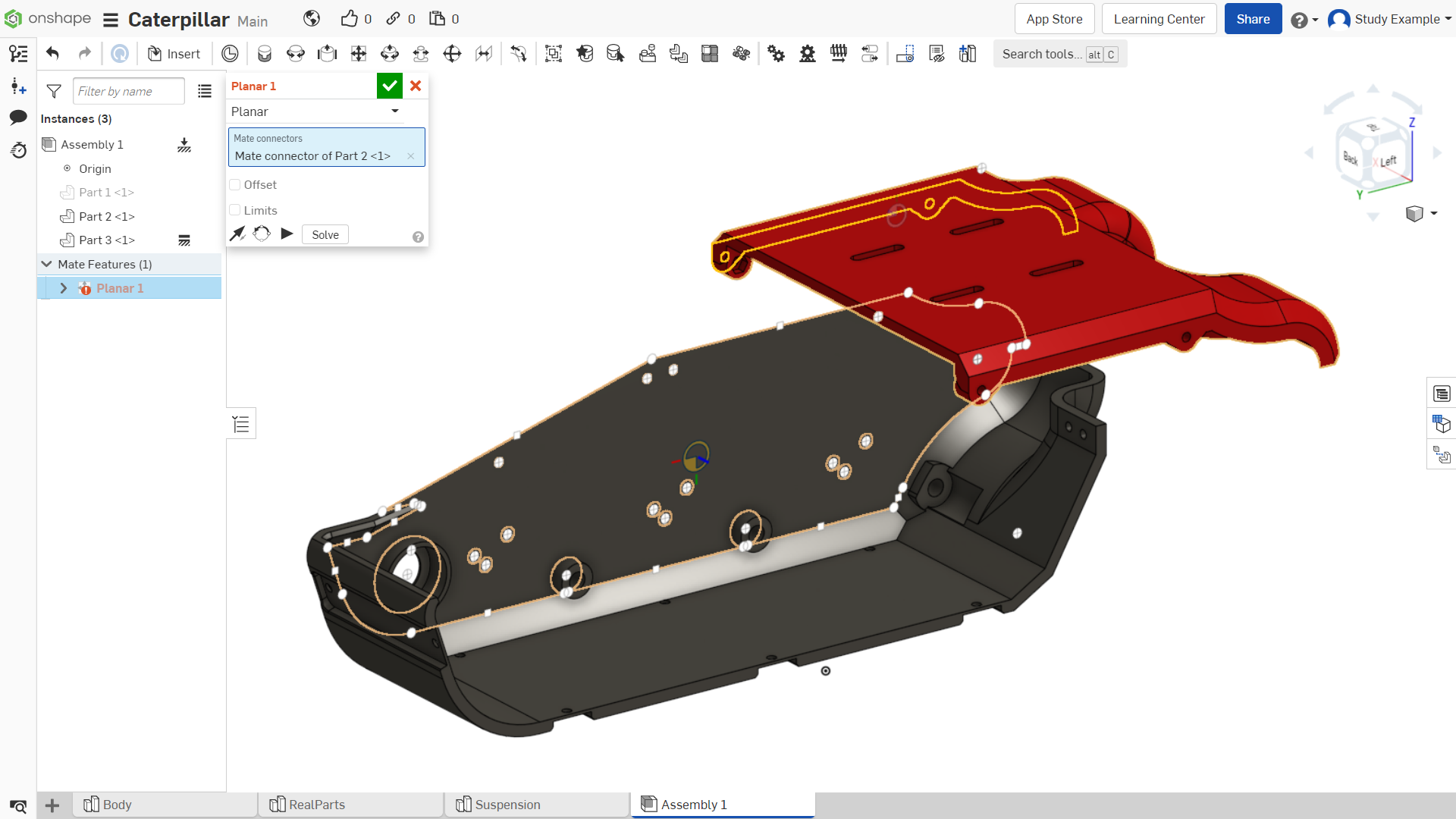The height and width of the screenshot is (819, 1456).
Task: Select the Rack and pinion relation tool
Action: click(x=808, y=54)
